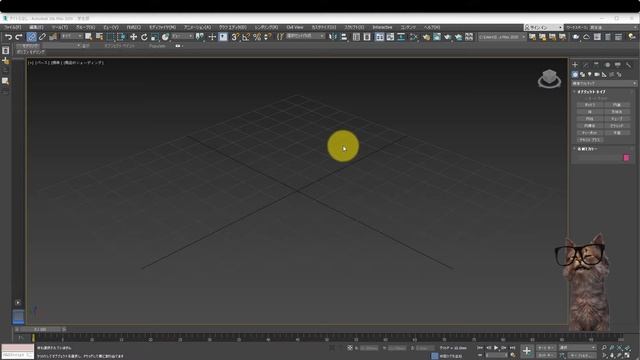
Task: Click the Undo arrow icon
Action: (8, 37)
